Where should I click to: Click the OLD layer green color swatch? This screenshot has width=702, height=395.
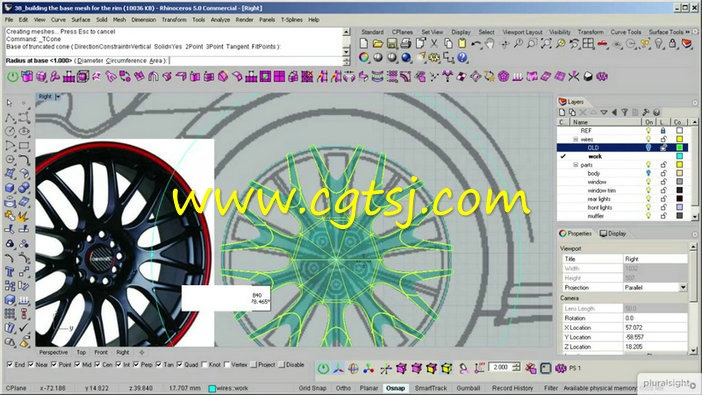pos(679,147)
